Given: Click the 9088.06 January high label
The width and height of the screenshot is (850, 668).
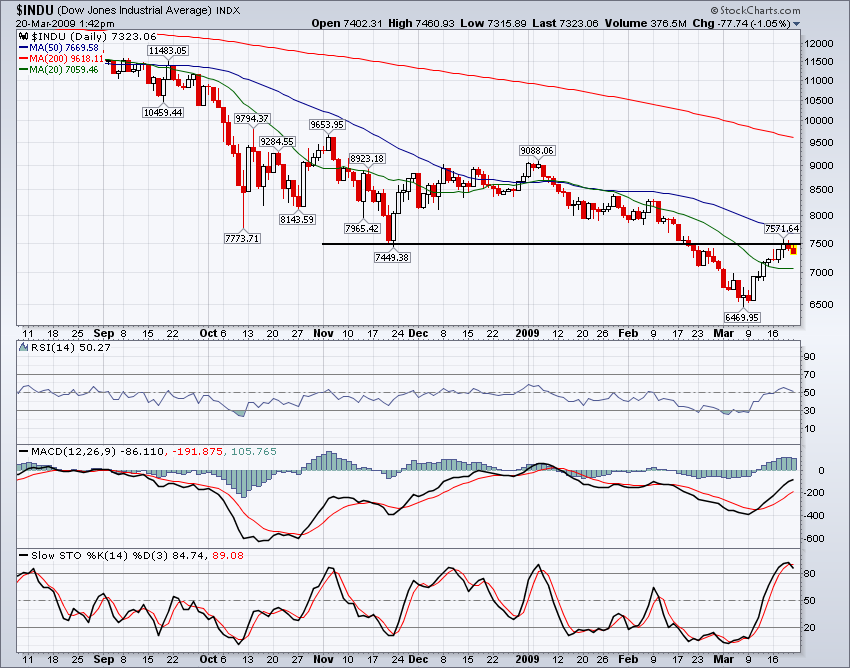Looking at the screenshot, I should pos(537,150).
